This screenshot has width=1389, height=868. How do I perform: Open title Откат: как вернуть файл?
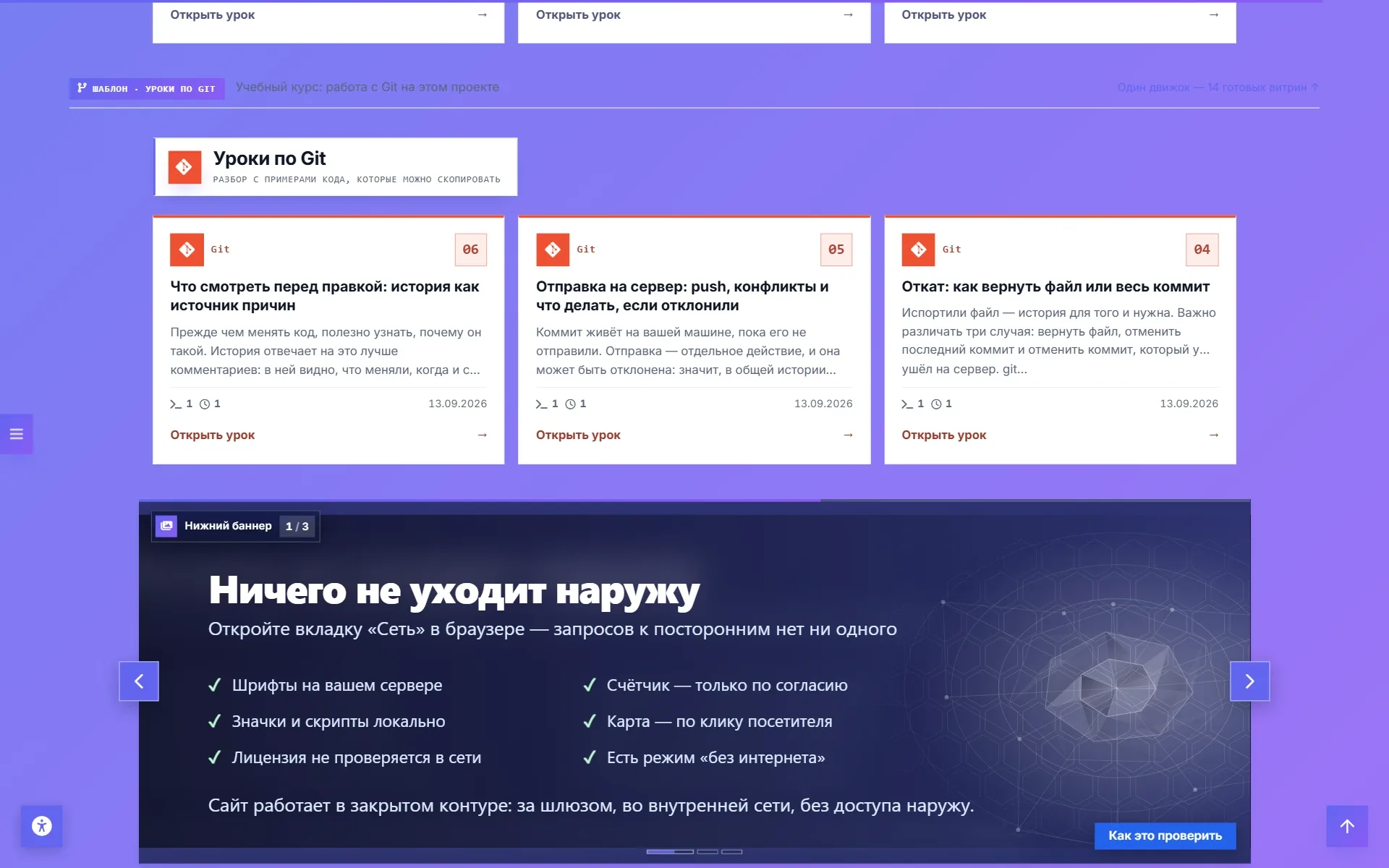click(1055, 286)
